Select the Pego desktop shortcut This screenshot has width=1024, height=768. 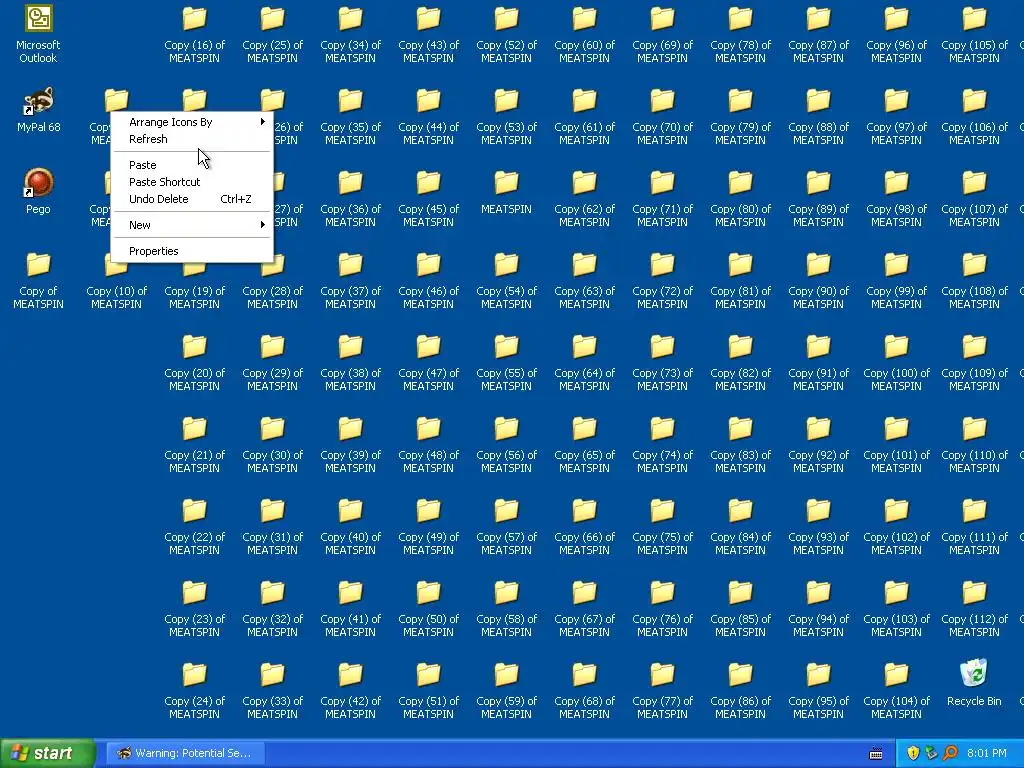38,191
